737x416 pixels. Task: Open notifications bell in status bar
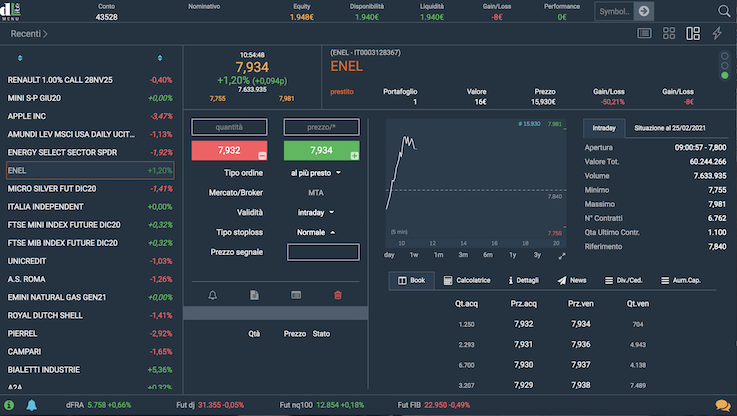point(31,405)
